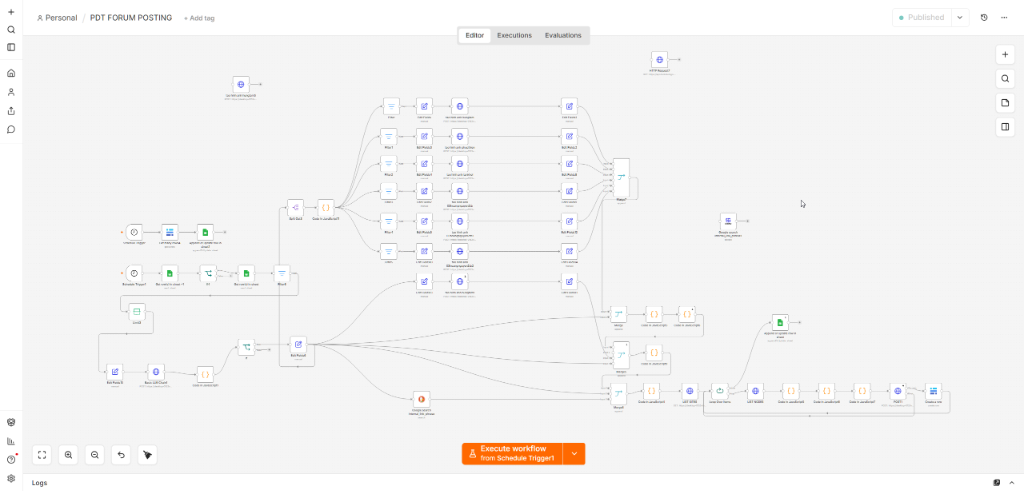This screenshot has height=491, width=1024.
Task: Click the fit-to-view zoom icon
Action: pos(42,455)
